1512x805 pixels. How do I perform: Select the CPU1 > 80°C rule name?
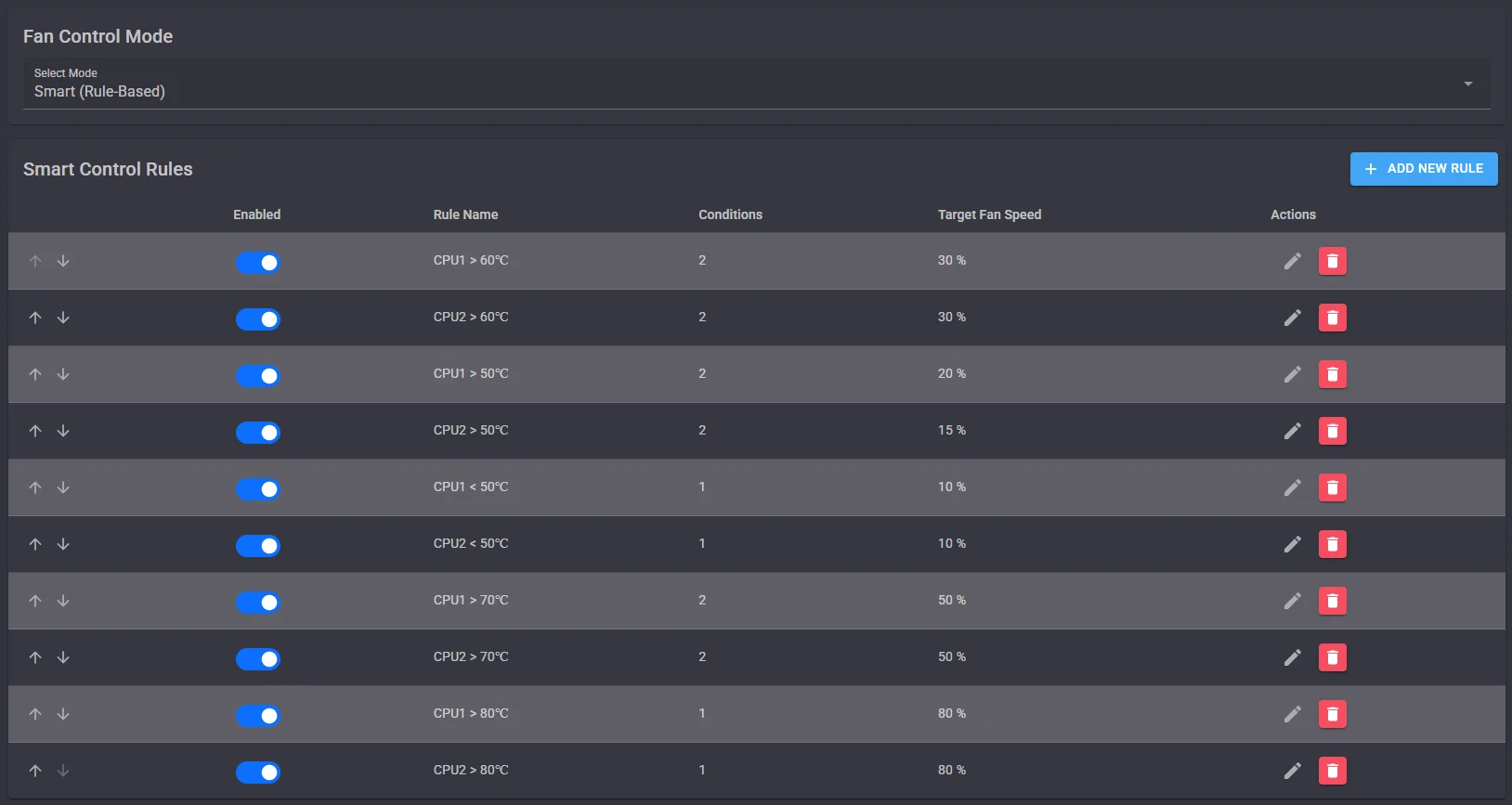pyautogui.click(x=471, y=714)
